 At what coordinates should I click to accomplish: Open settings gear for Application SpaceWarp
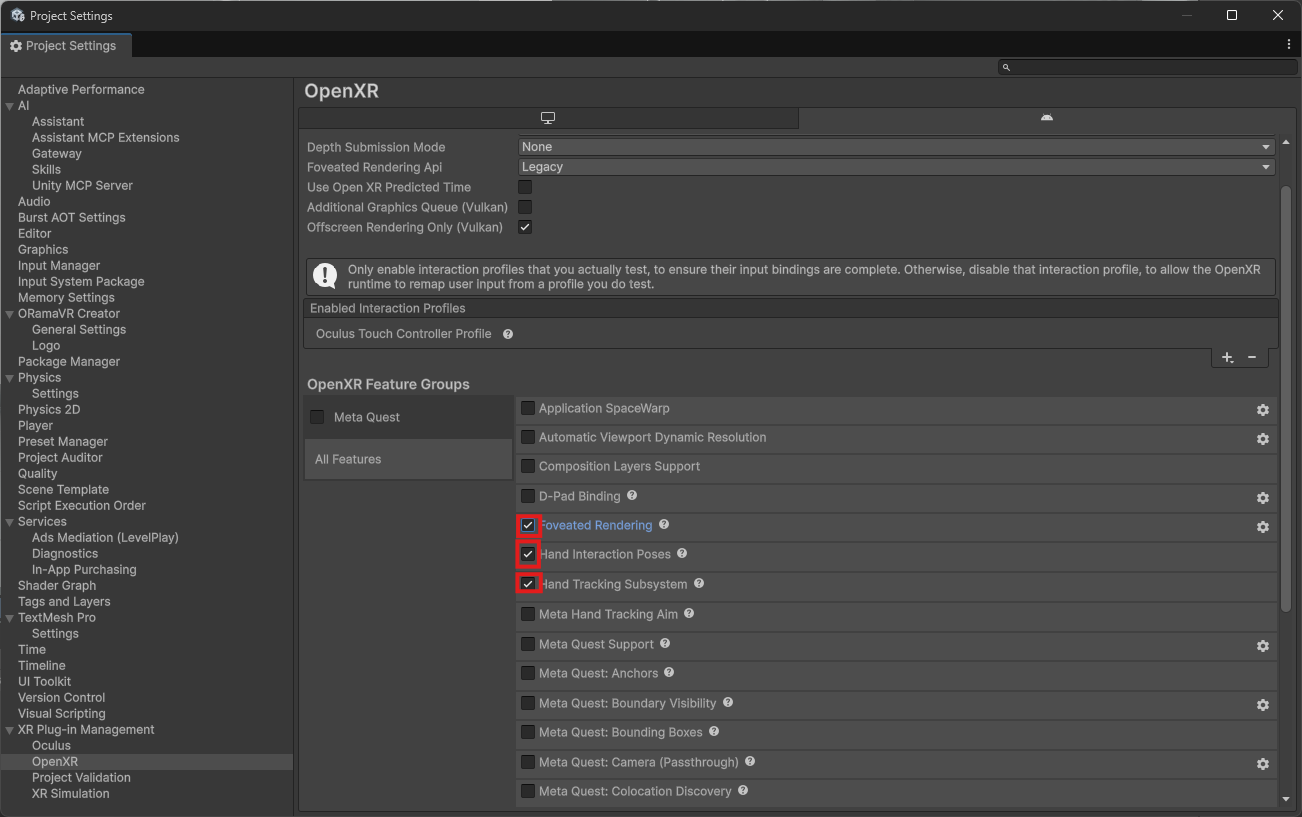click(1263, 410)
